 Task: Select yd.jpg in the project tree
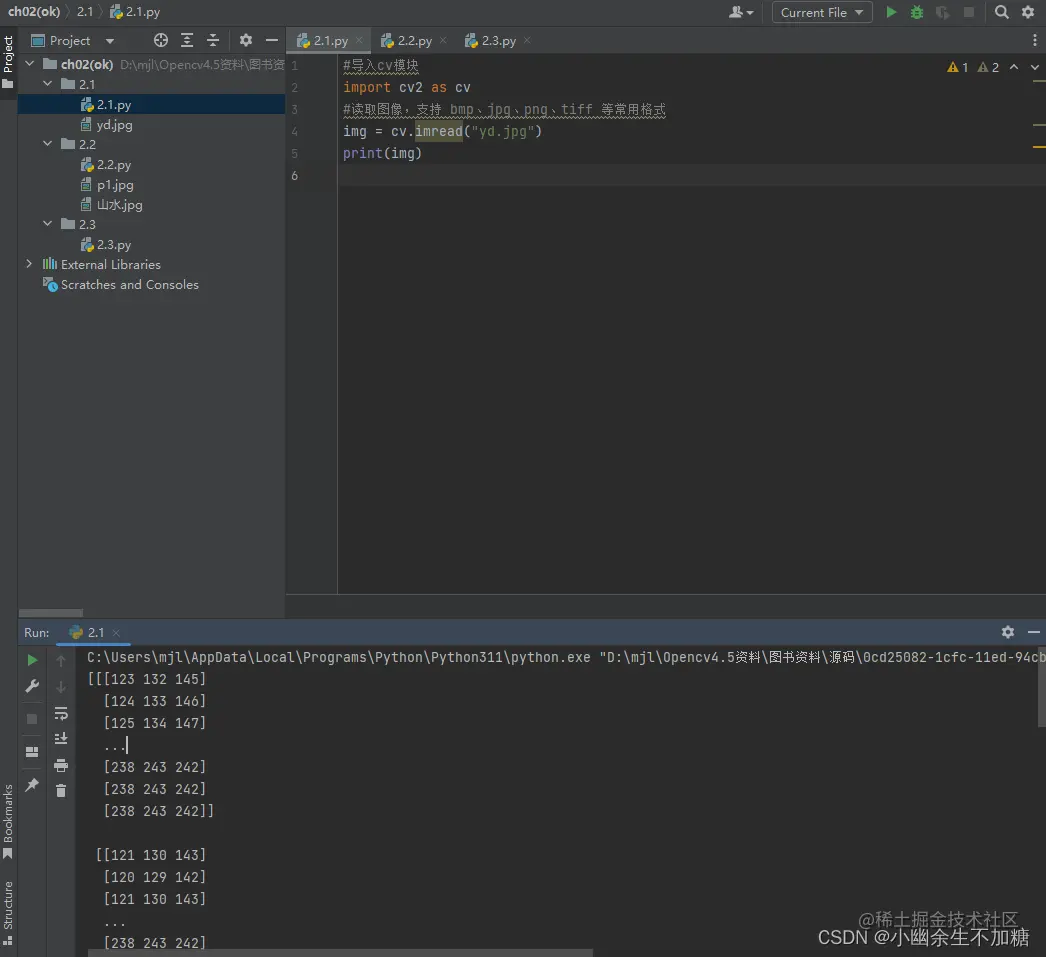pos(113,125)
